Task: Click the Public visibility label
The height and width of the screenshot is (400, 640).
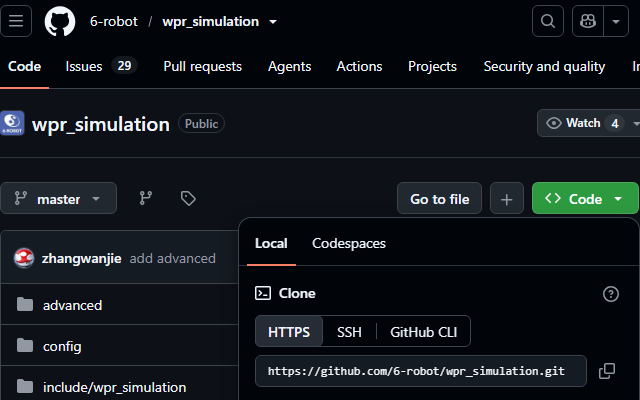Action: [201, 123]
